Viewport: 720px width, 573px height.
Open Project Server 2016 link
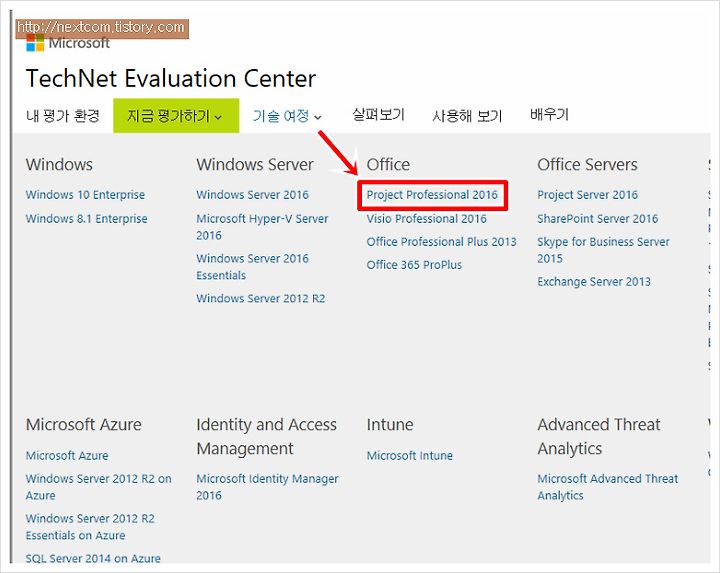[588, 195]
